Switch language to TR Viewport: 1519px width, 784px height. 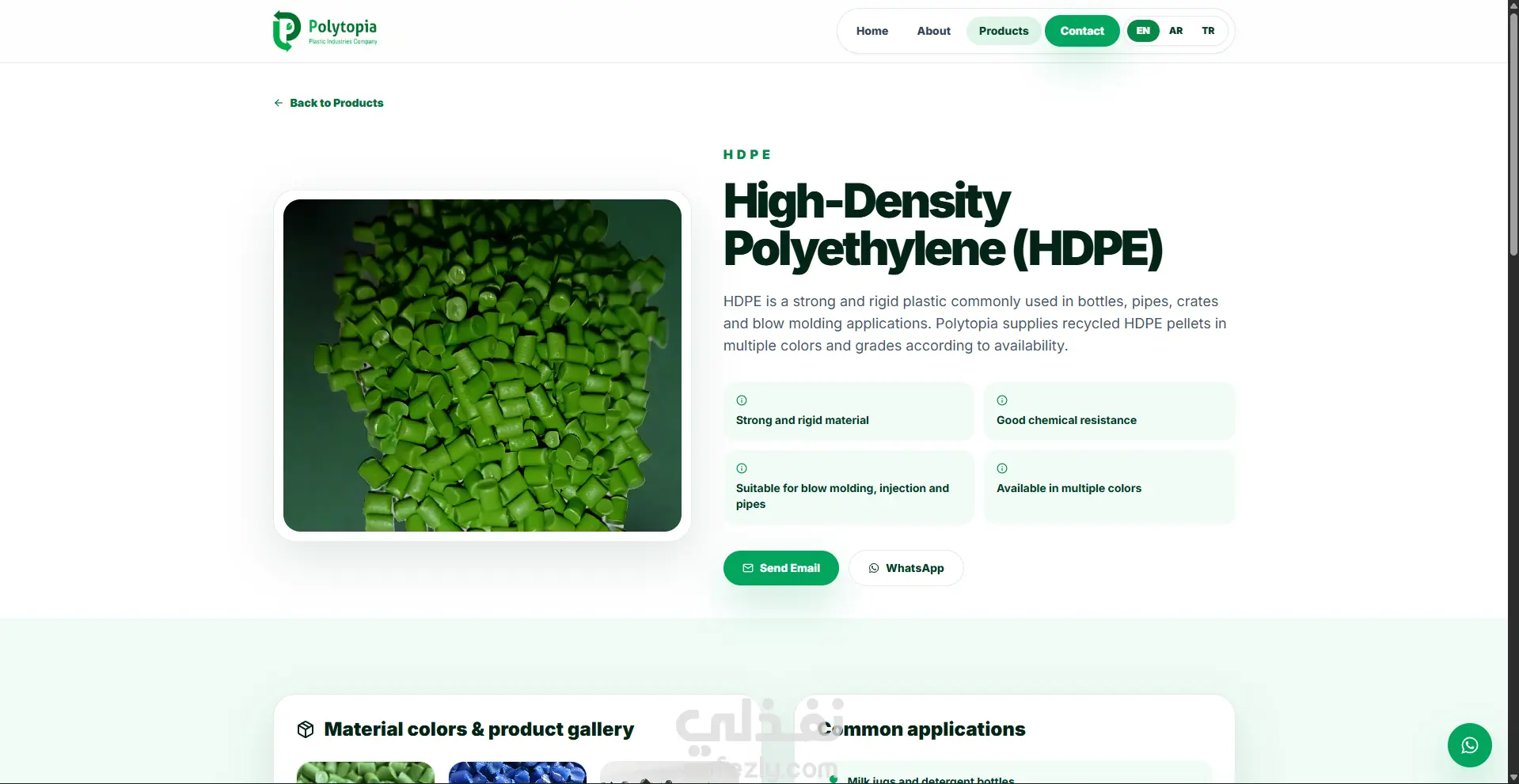(x=1208, y=31)
